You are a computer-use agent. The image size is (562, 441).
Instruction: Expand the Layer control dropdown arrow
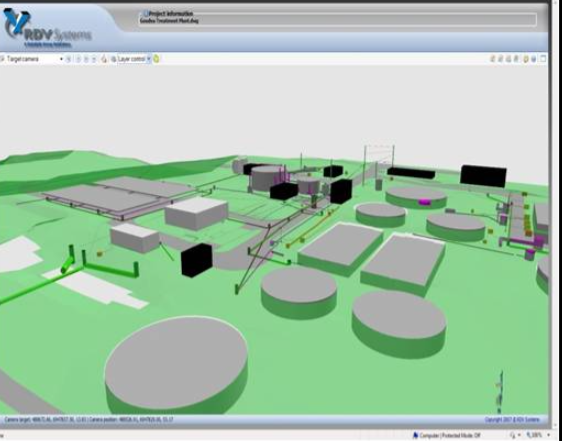pos(149,59)
